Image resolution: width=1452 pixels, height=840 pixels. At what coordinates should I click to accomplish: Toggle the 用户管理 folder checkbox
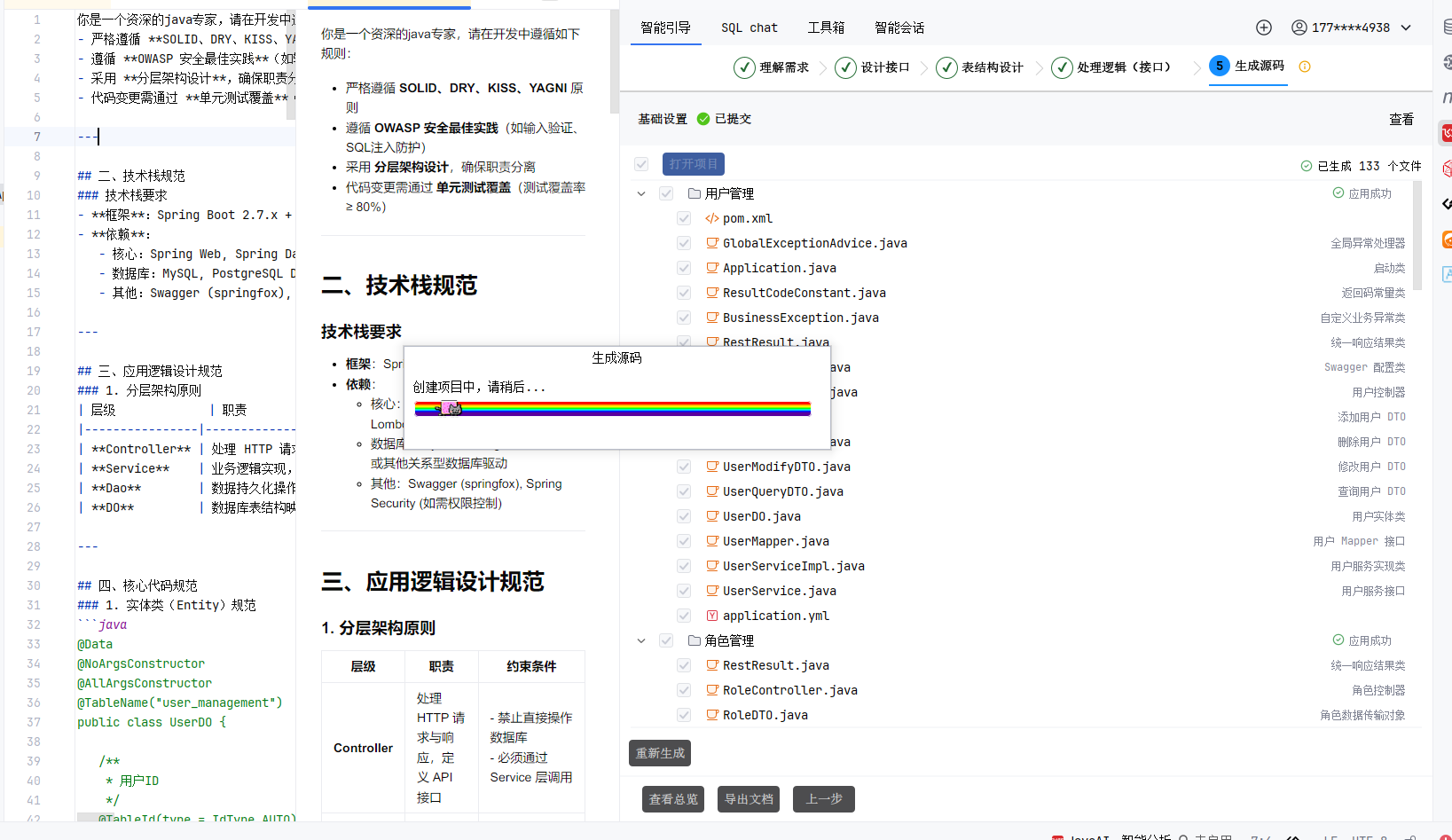click(666, 193)
